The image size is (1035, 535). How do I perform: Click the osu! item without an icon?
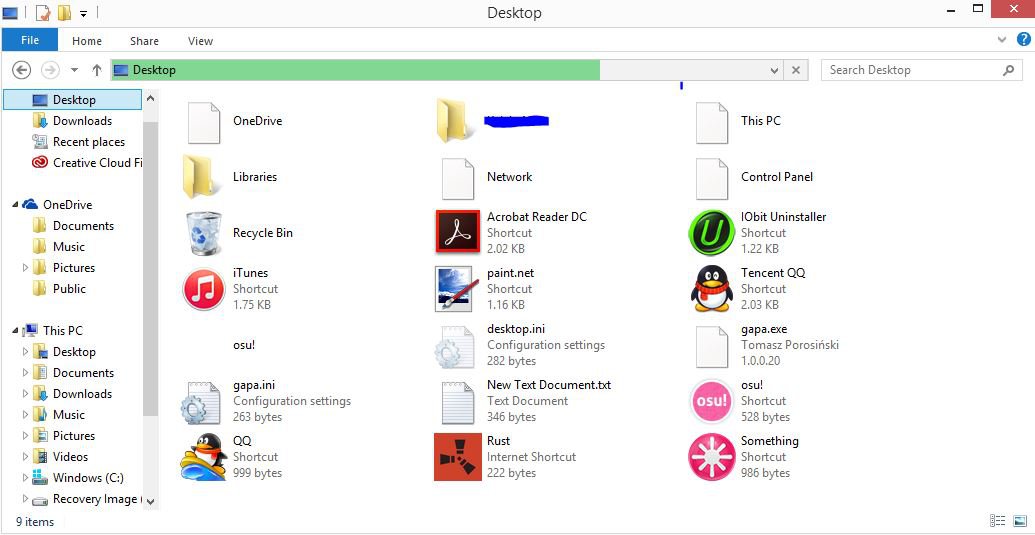(x=244, y=346)
